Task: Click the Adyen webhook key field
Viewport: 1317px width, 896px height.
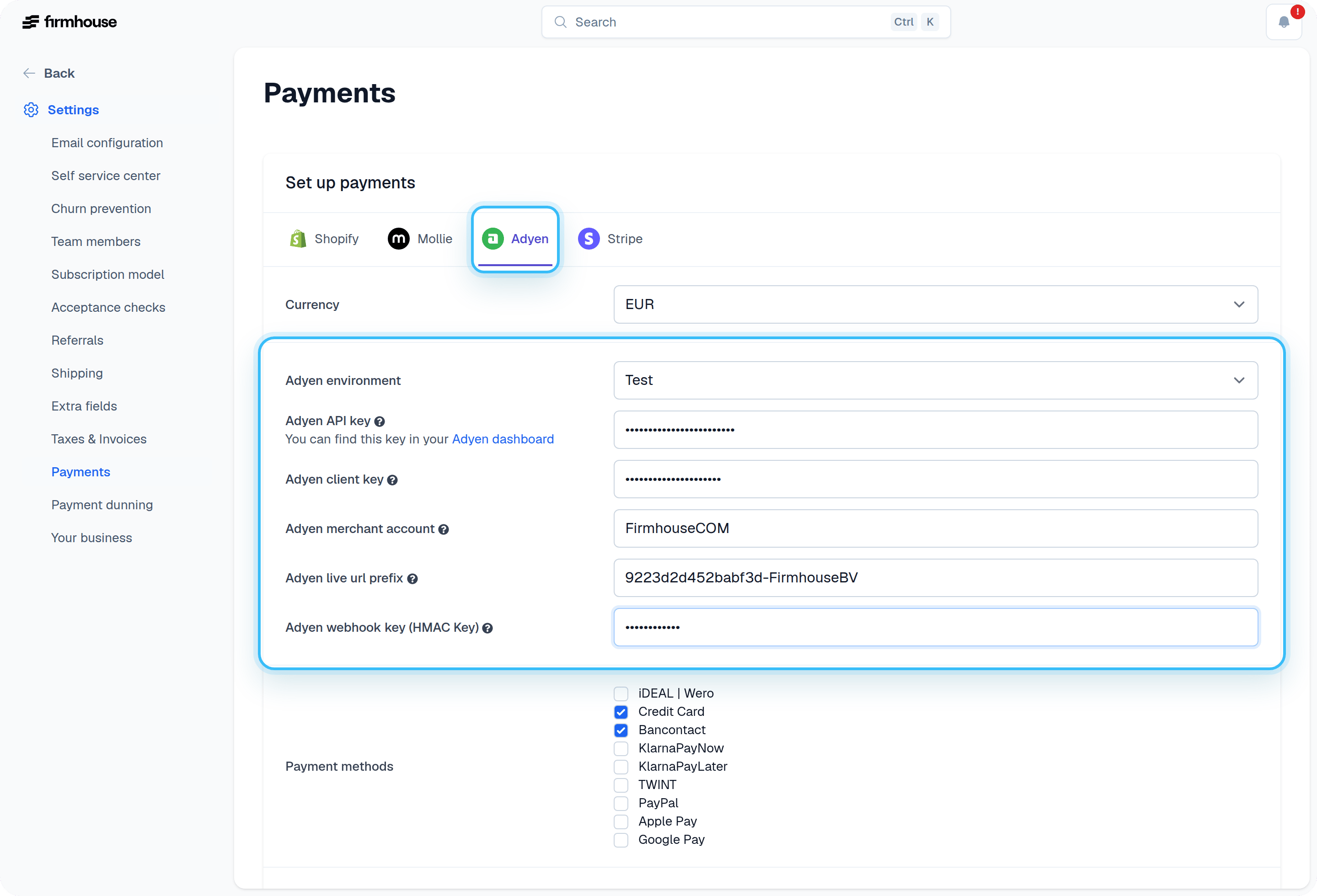Action: pos(936,628)
